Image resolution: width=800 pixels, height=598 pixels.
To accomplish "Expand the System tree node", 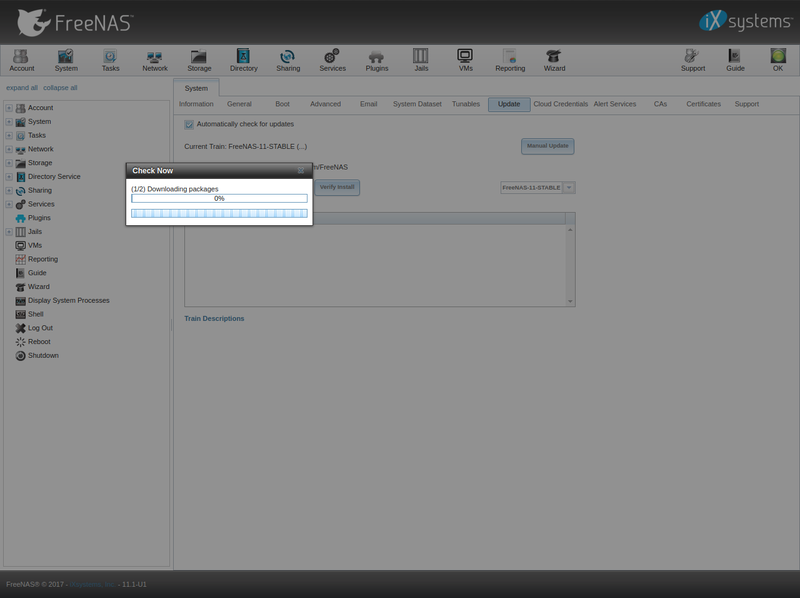I will (x=9, y=122).
